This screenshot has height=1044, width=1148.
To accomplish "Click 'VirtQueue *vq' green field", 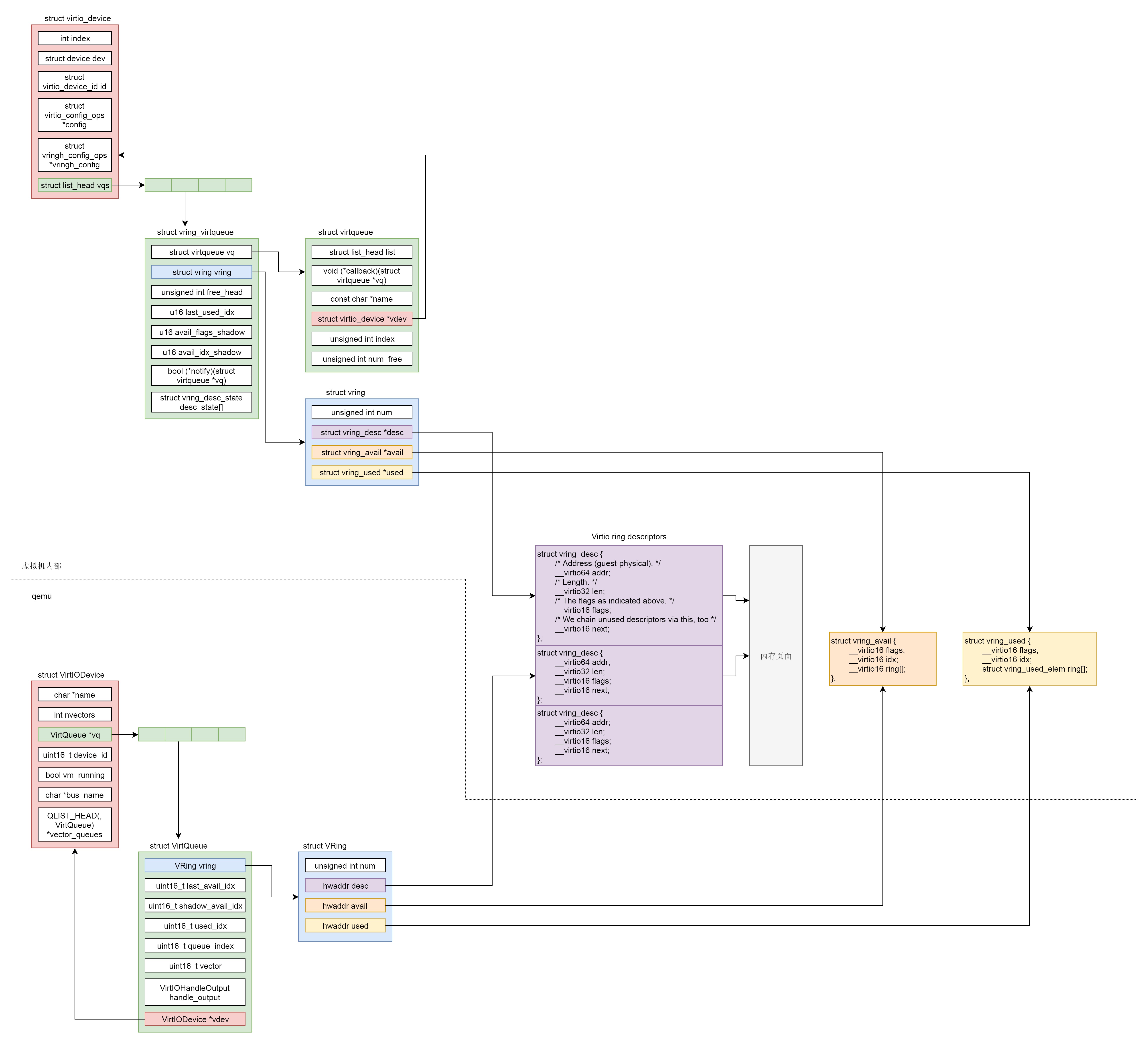I will point(75,735).
